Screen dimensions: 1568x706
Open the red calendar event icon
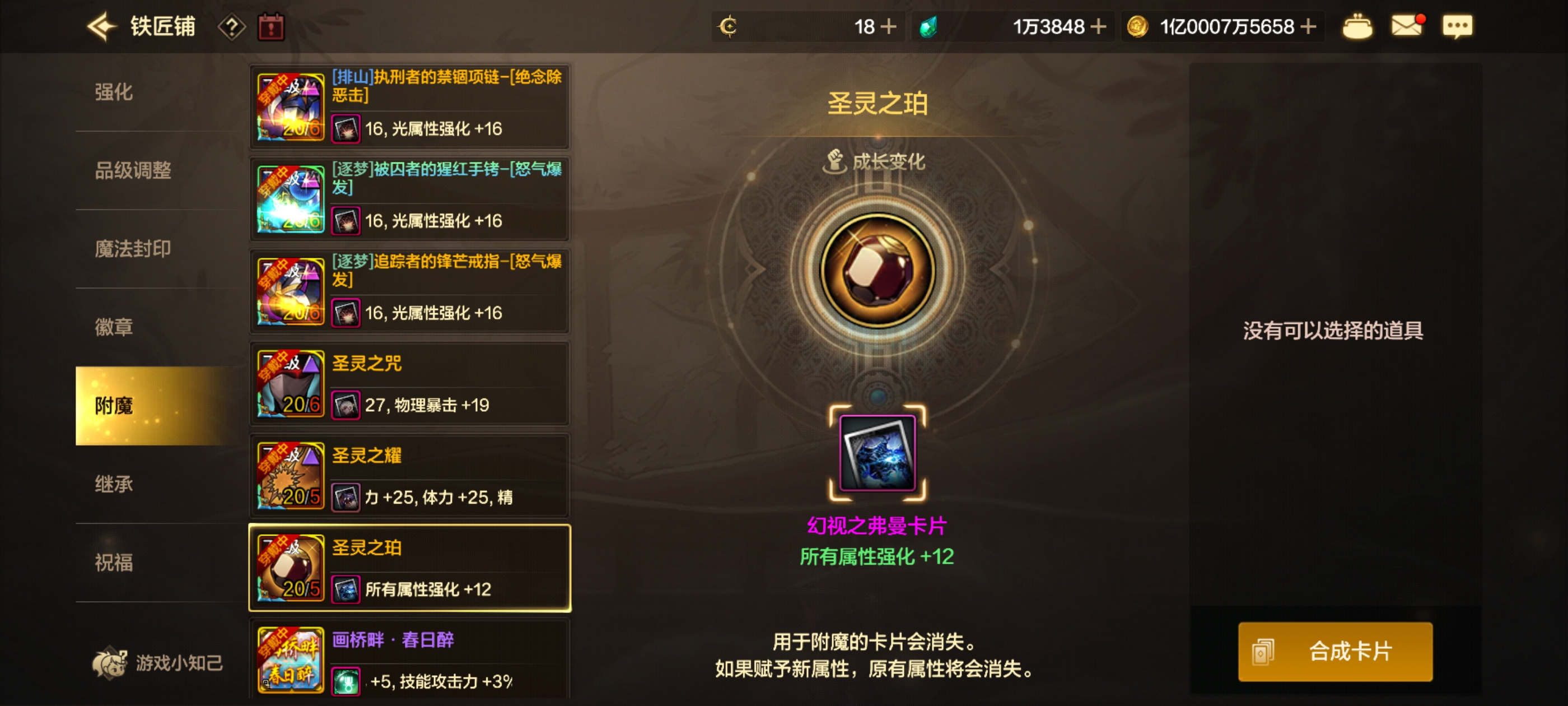coord(271,27)
